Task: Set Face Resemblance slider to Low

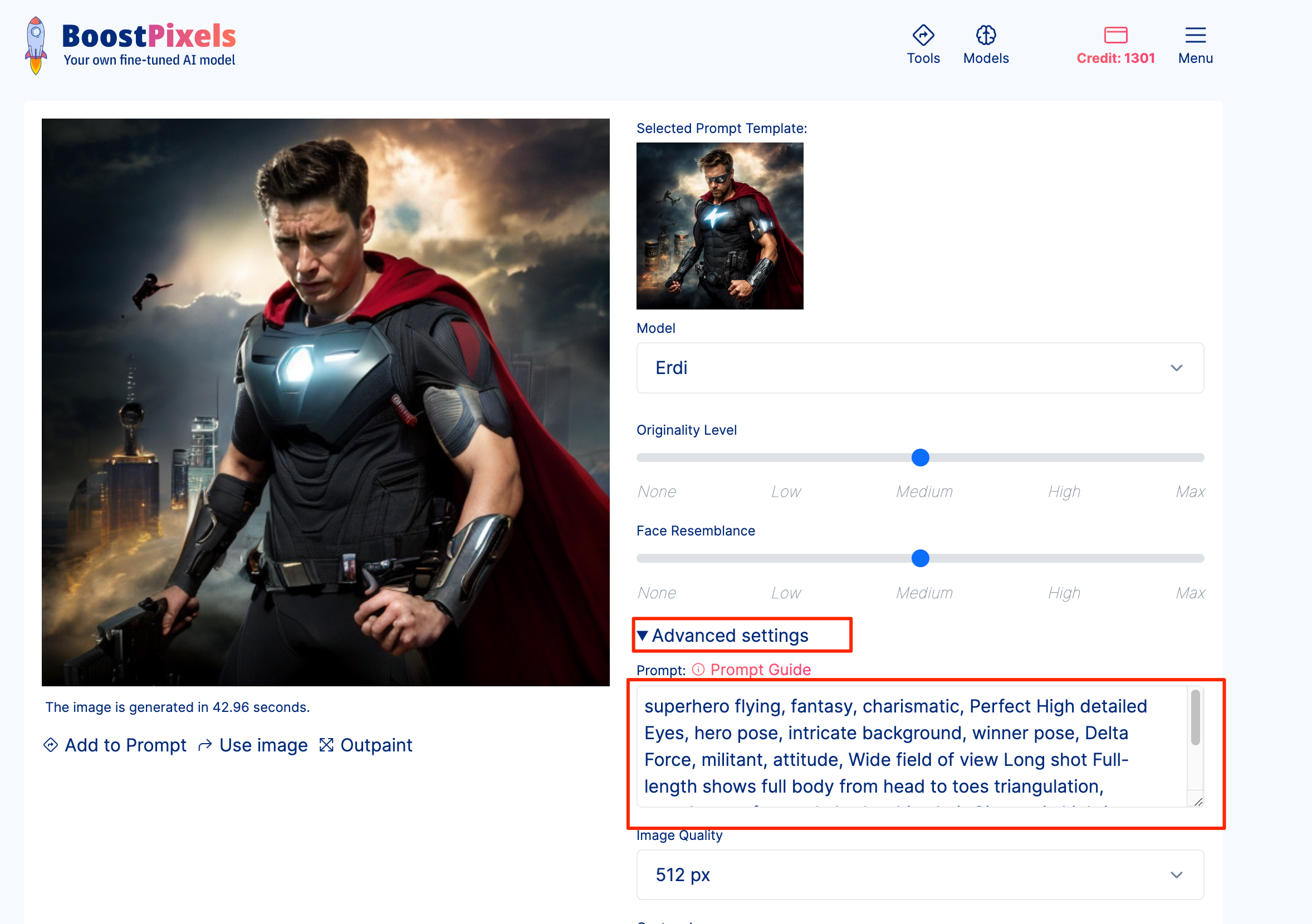Action: click(x=779, y=558)
